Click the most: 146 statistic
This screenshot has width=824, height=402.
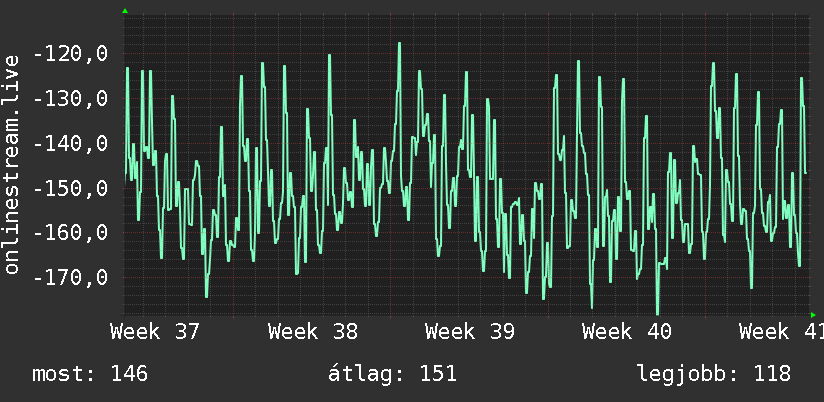[x=90, y=374]
